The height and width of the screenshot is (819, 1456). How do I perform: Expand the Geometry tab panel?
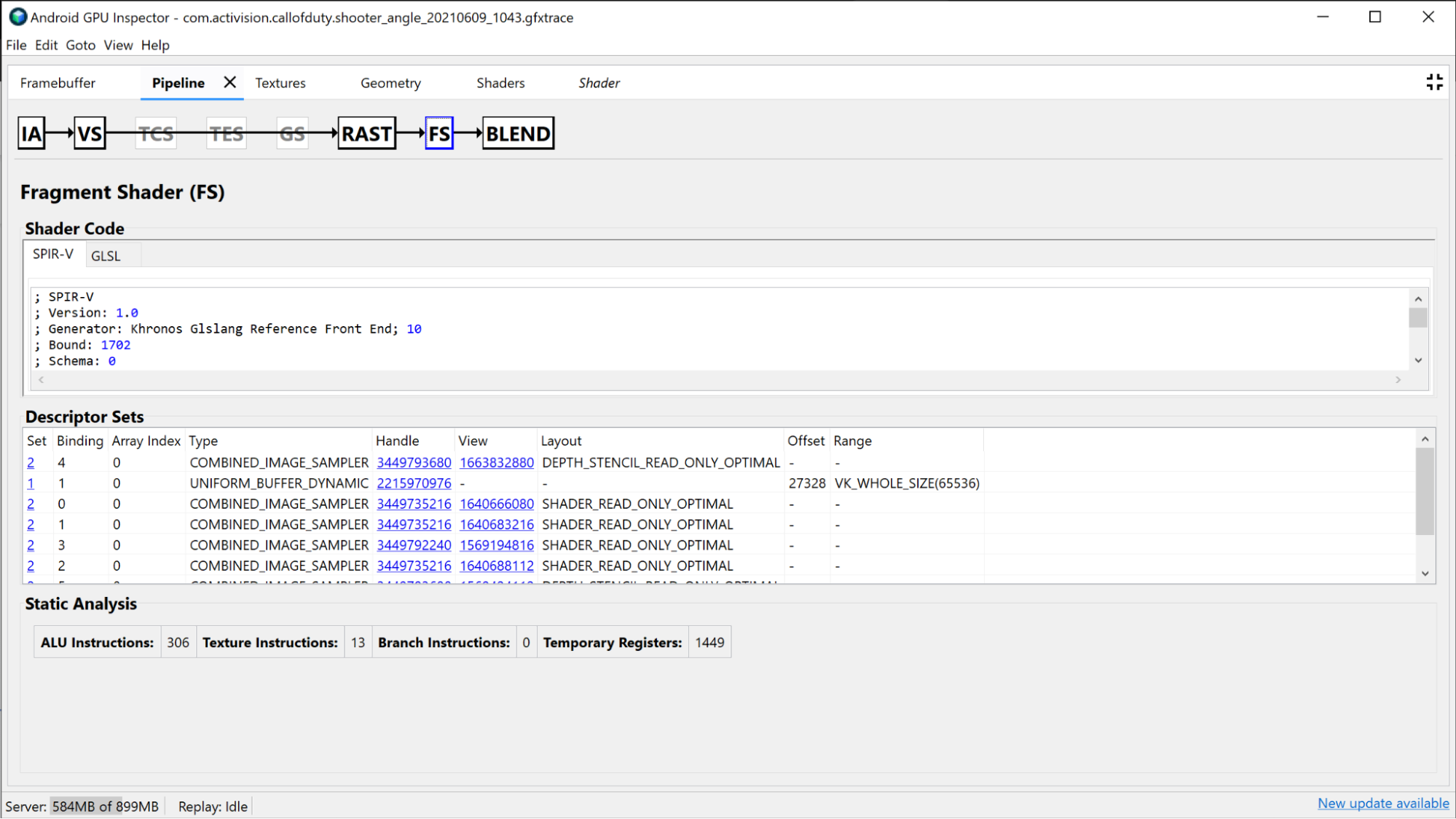(389, 83)
